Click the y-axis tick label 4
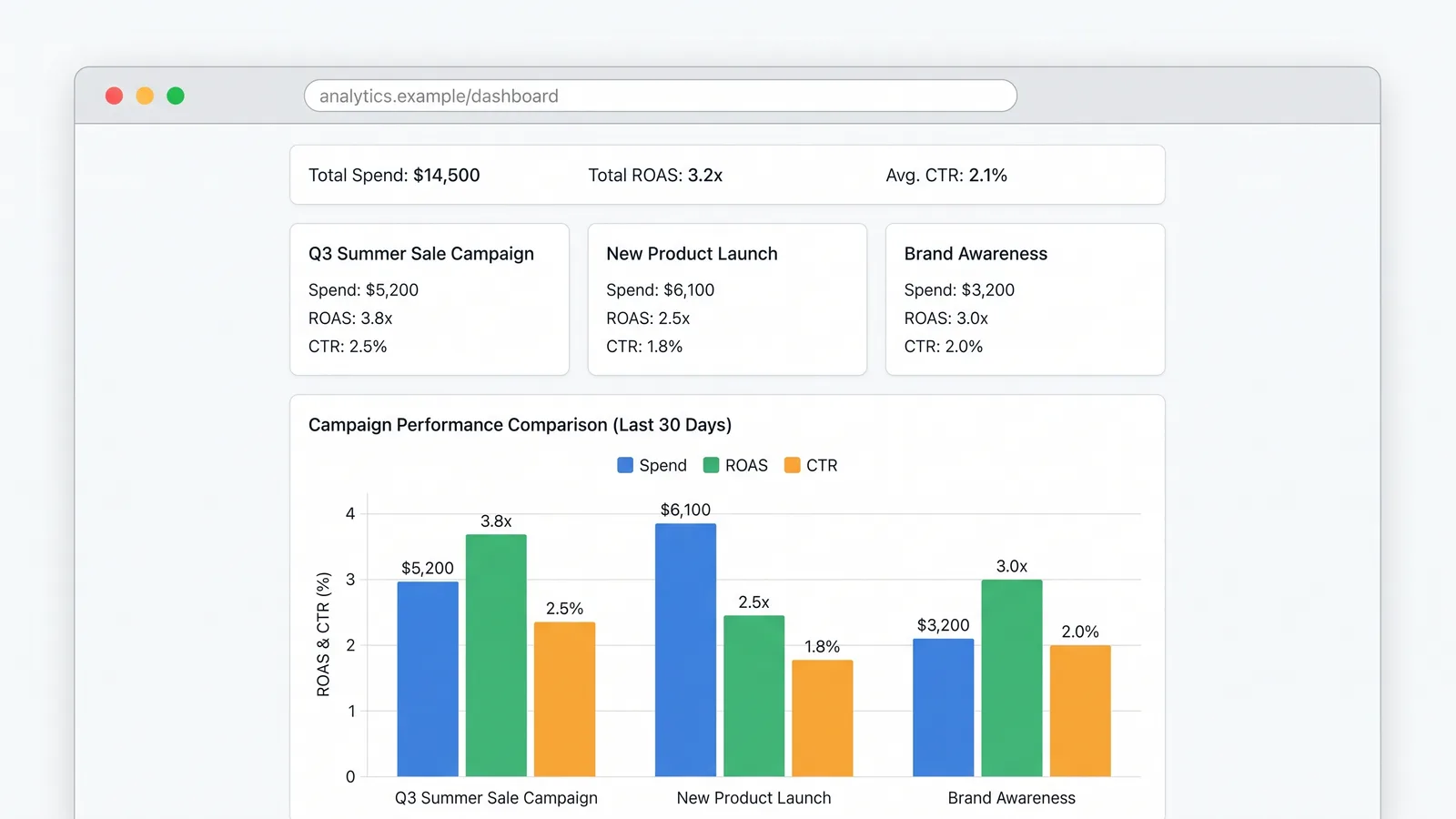The height and width of the screenshot is (819, 1456). click(x=350, y=513)
